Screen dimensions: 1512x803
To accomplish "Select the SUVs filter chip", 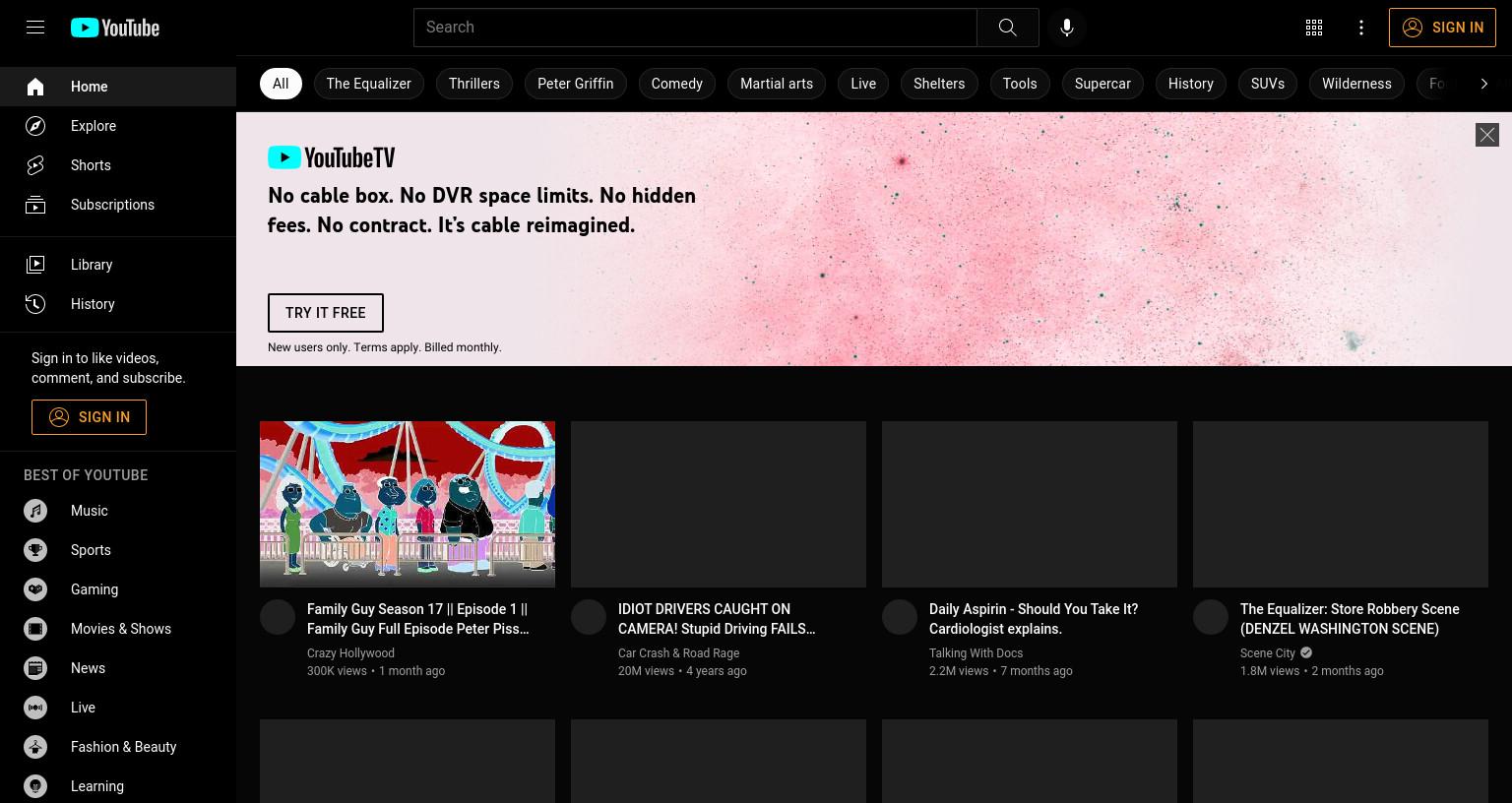I will (x=1268, y=84).
